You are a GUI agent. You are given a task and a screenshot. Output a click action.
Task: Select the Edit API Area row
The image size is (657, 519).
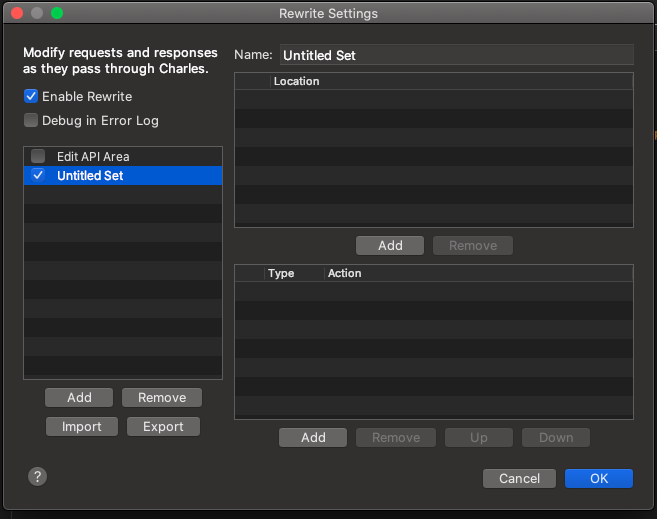pos(123,157)
